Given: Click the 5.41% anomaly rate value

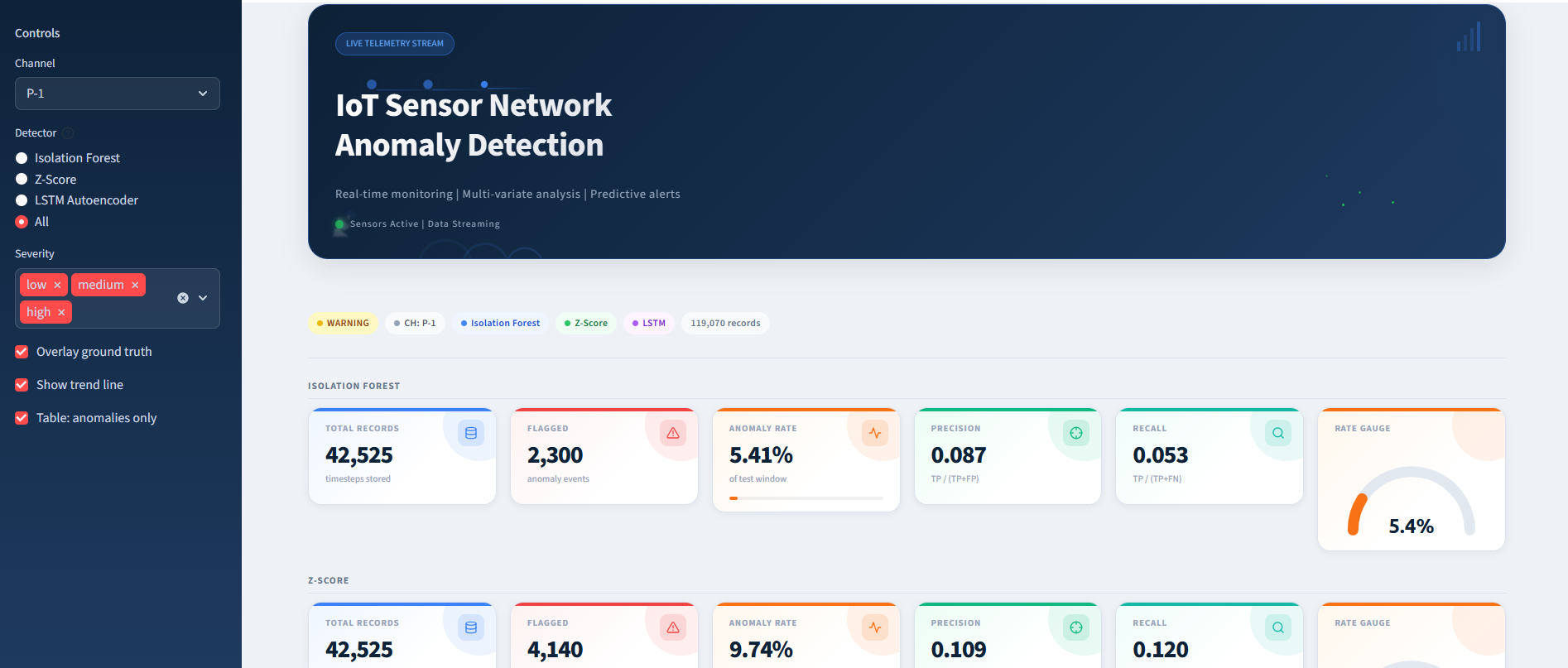Looking at the screenshot, I should pyautogui.click(x=761, y=455).
